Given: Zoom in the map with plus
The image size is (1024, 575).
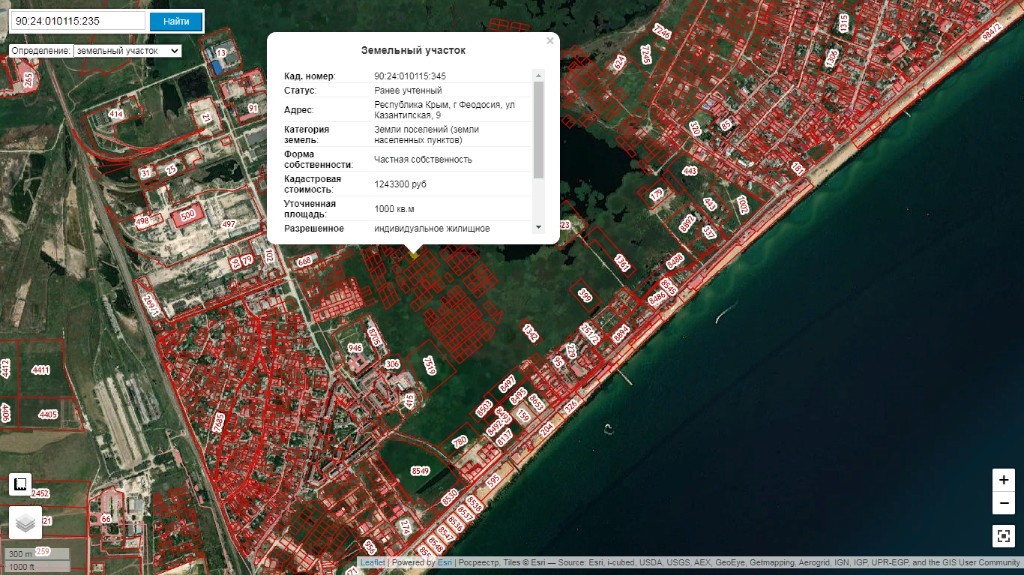Looking at the screenshot, I should [1003, 480].
